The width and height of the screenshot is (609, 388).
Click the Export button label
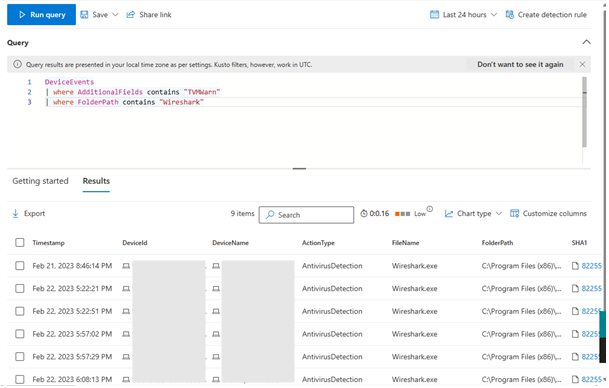click(35, 214)
